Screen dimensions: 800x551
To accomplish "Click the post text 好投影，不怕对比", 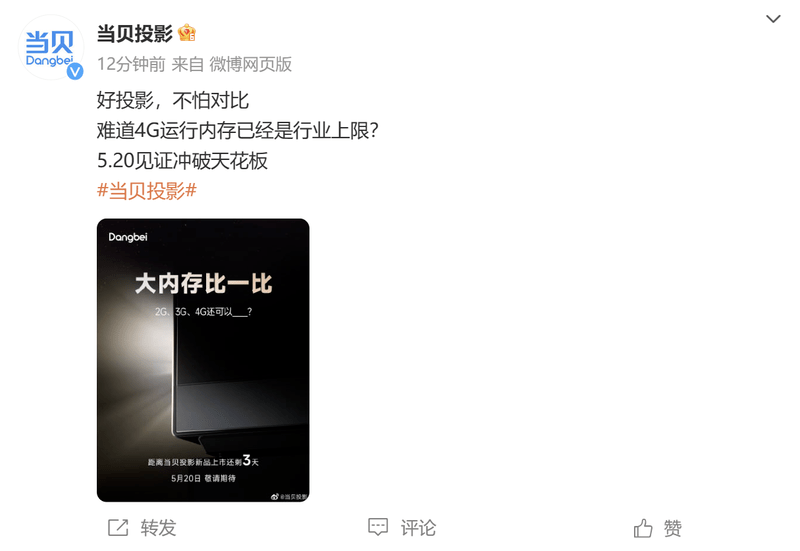I will tap(172, 101).
